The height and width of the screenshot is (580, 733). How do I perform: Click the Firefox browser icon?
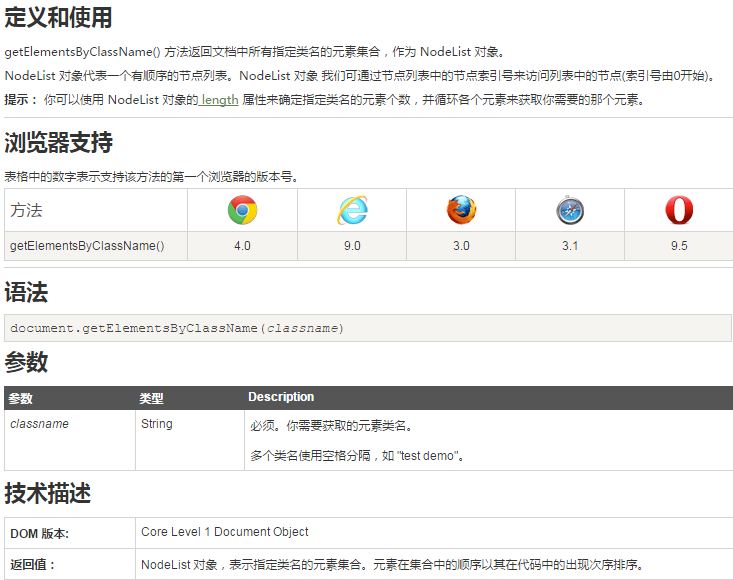coord(461,210)
